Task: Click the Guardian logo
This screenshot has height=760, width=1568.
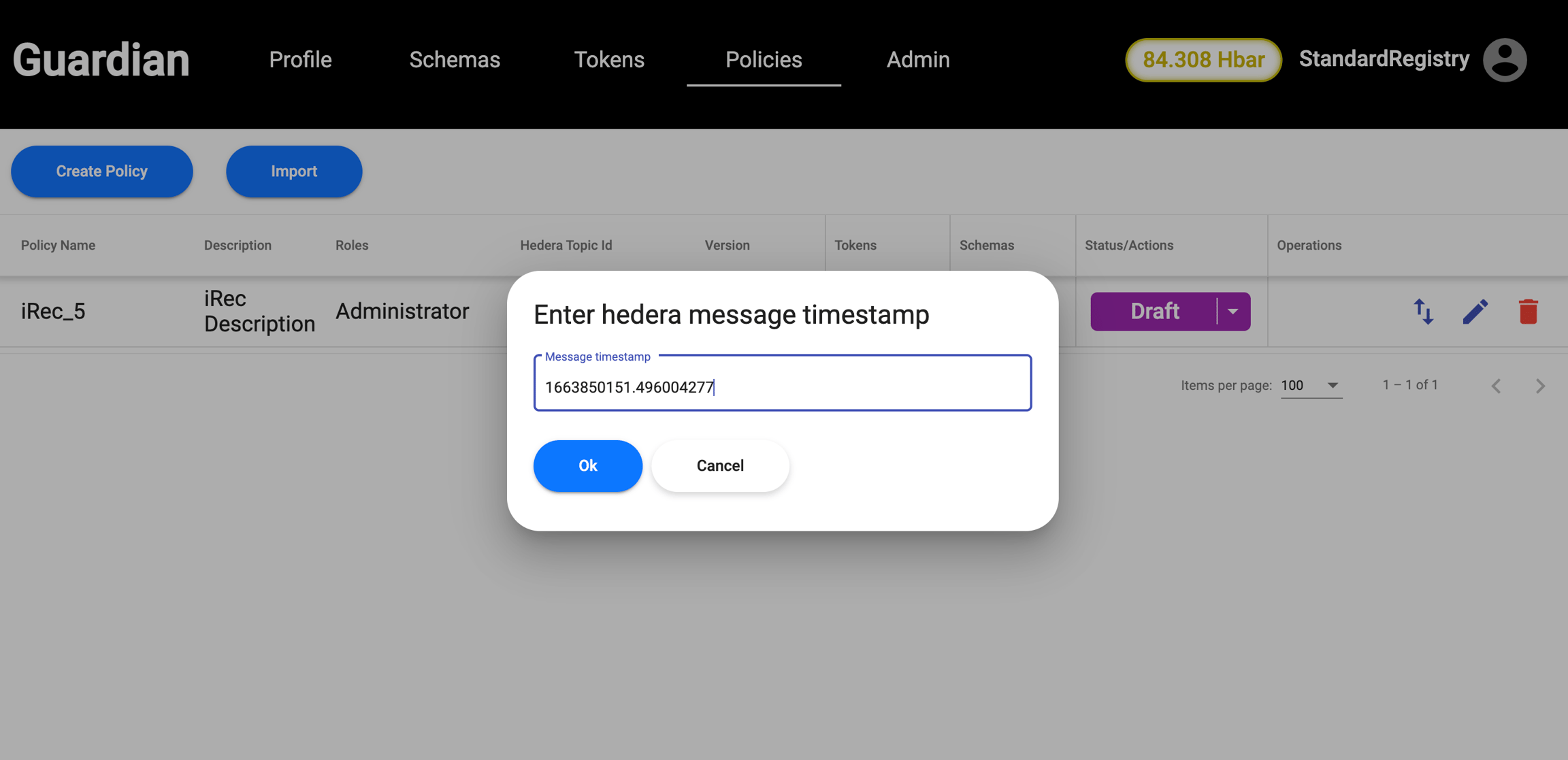Action: tap(101, 60)
